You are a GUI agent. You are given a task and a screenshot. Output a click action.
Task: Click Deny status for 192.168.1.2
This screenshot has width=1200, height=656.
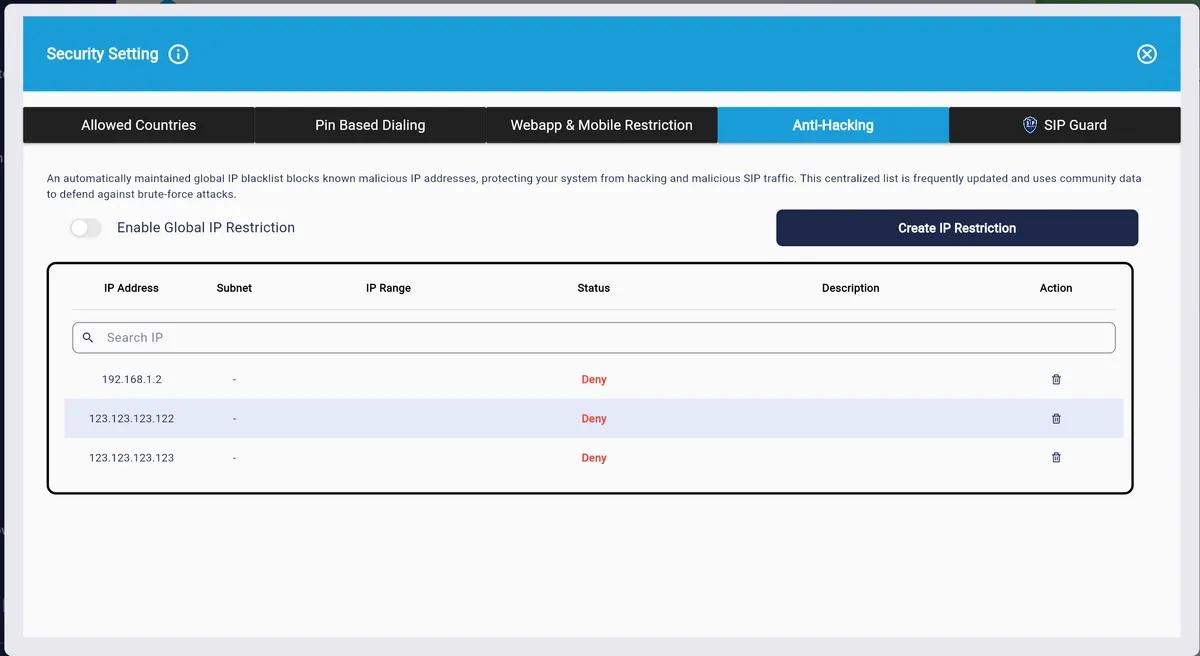tap(594, 380)
